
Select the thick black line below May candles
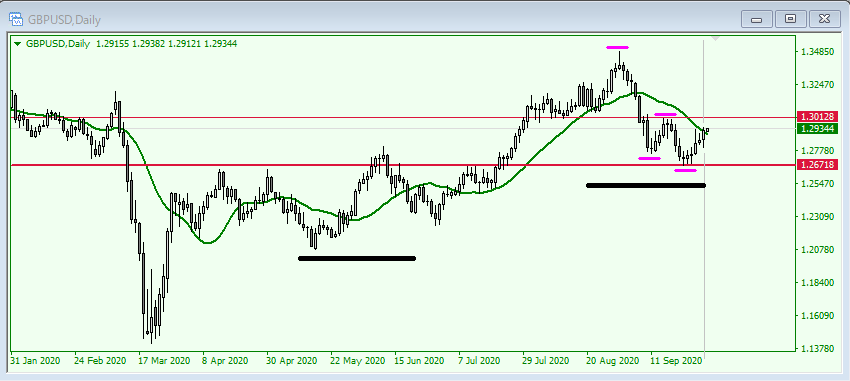357,259
